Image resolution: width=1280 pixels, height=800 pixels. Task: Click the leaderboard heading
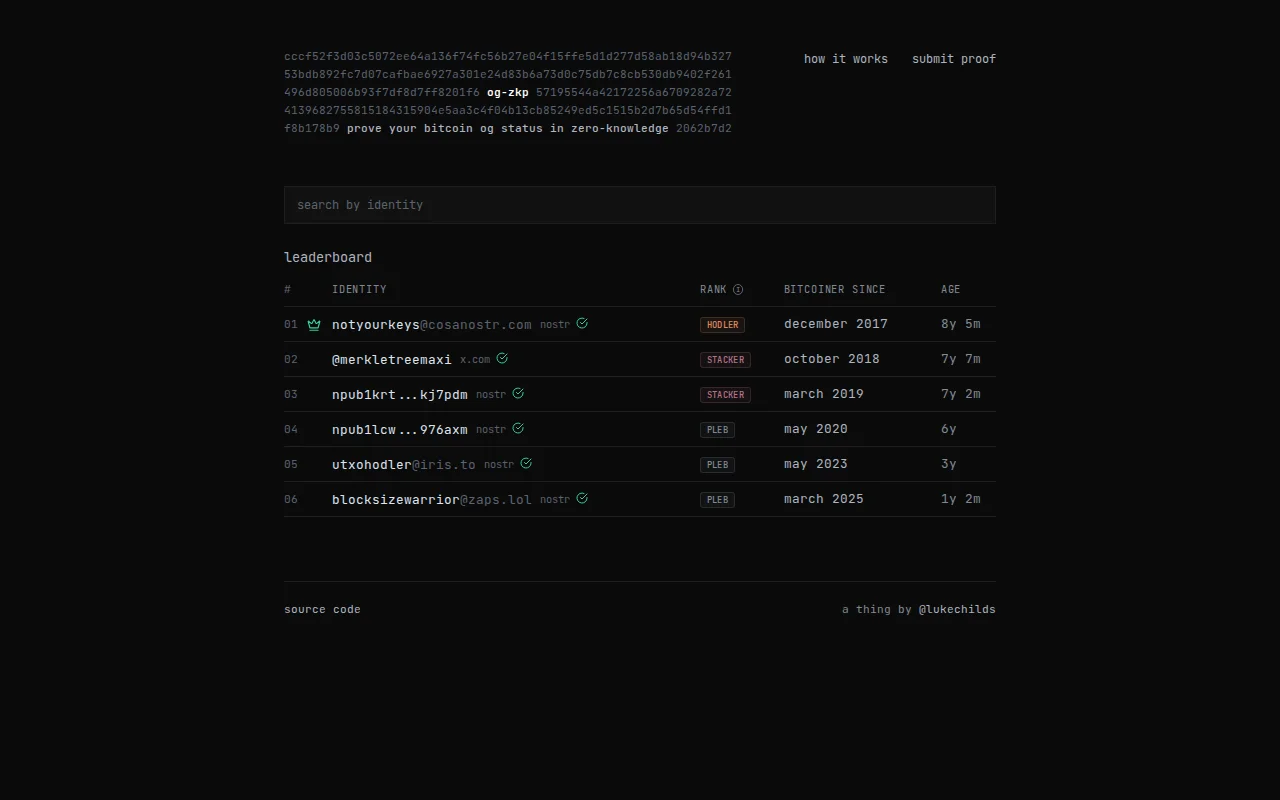[328, 257]
